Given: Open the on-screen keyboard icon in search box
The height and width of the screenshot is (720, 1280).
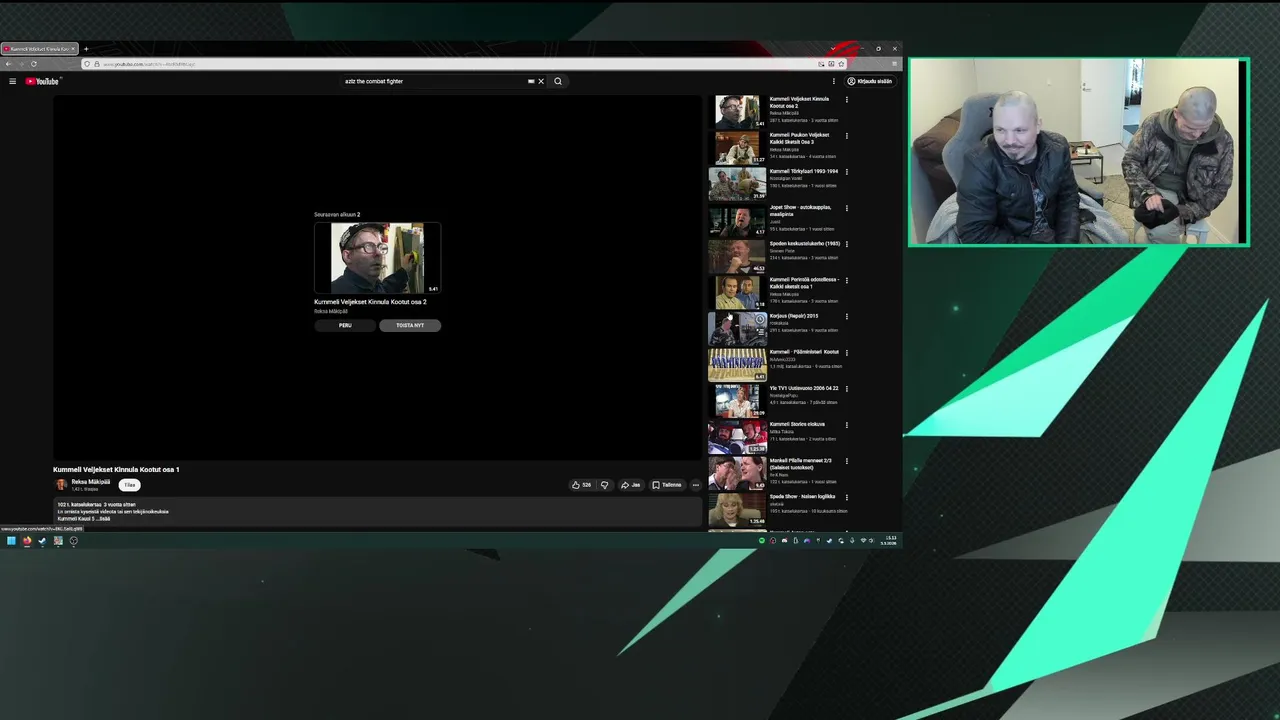Looking at the screenshot, I should tap(531, 81).
